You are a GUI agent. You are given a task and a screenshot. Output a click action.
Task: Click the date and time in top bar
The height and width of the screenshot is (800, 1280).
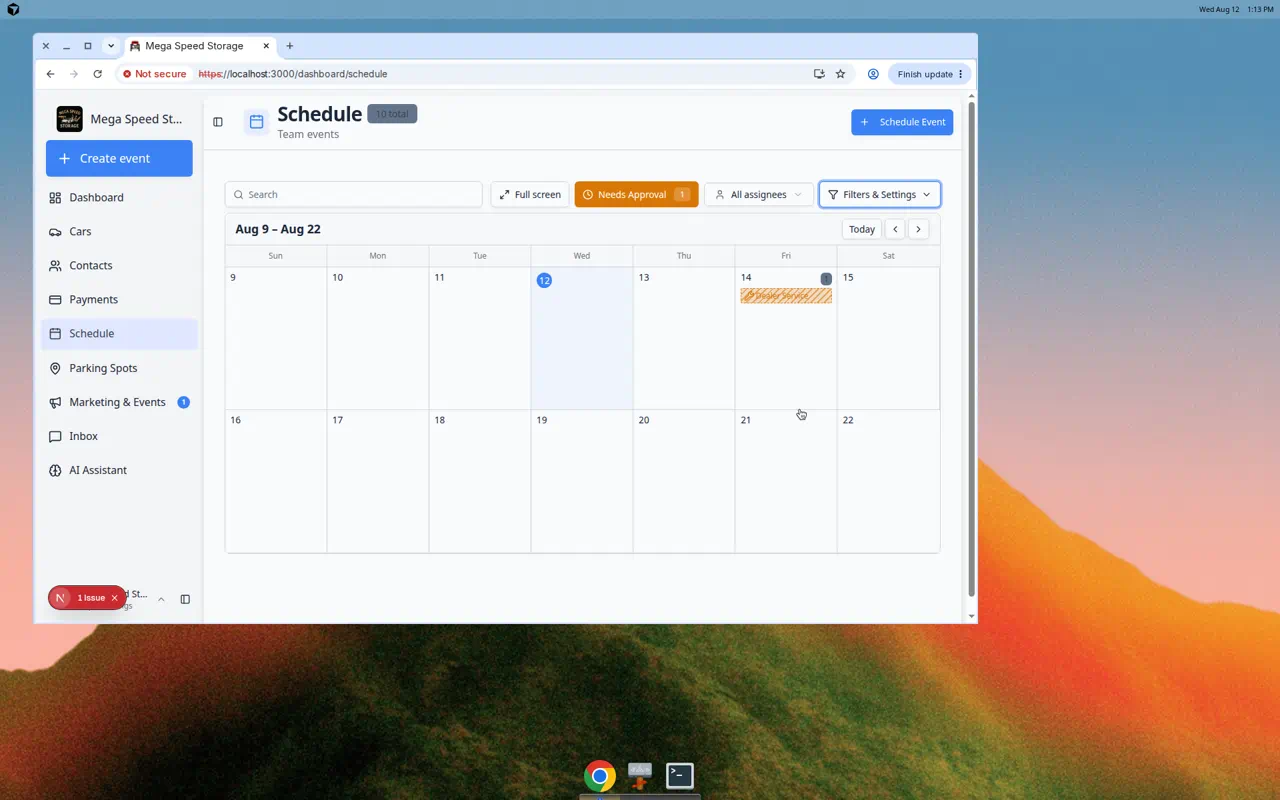pyautogui.click(x=1237, y=9)
